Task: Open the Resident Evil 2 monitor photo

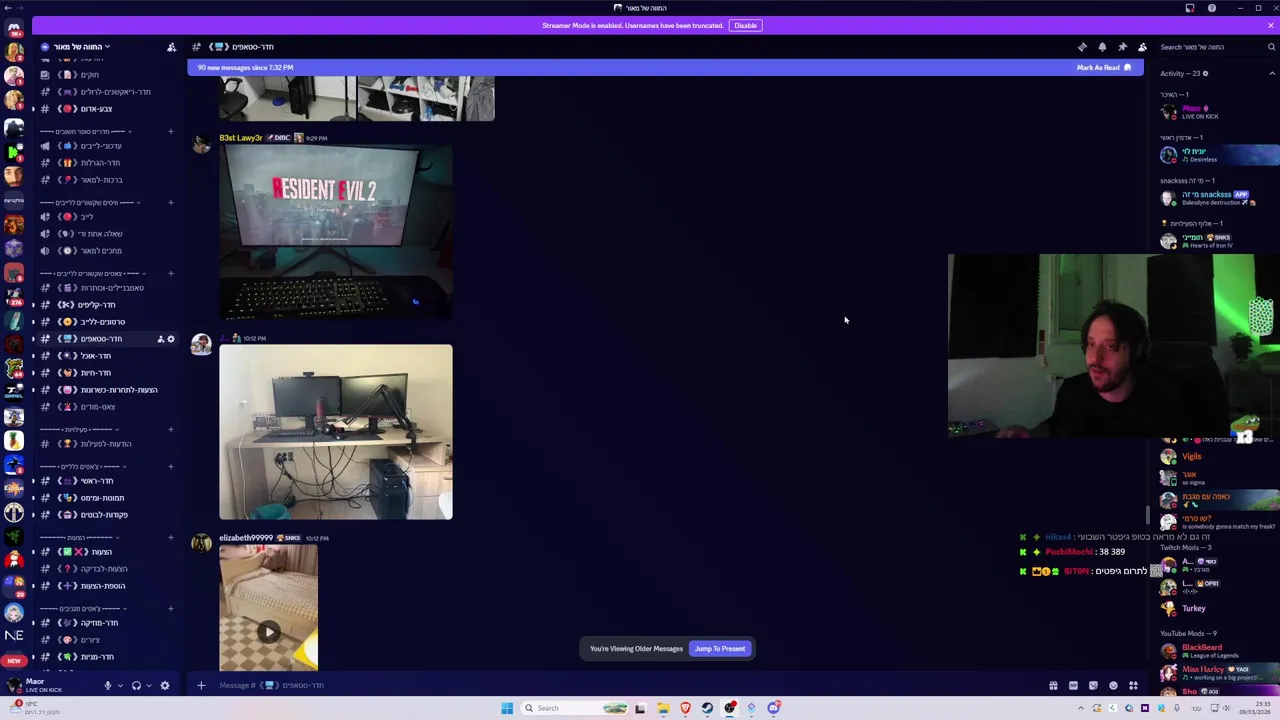Action: click(x=336, y=232)
